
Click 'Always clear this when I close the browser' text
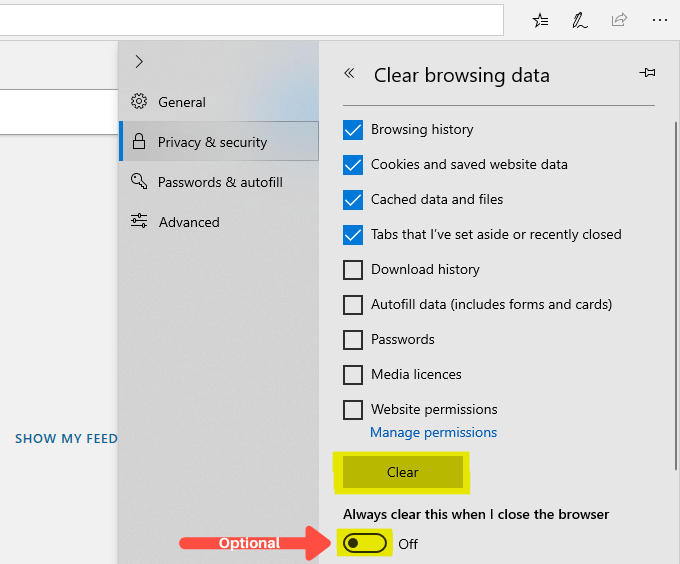click(476, 514)
